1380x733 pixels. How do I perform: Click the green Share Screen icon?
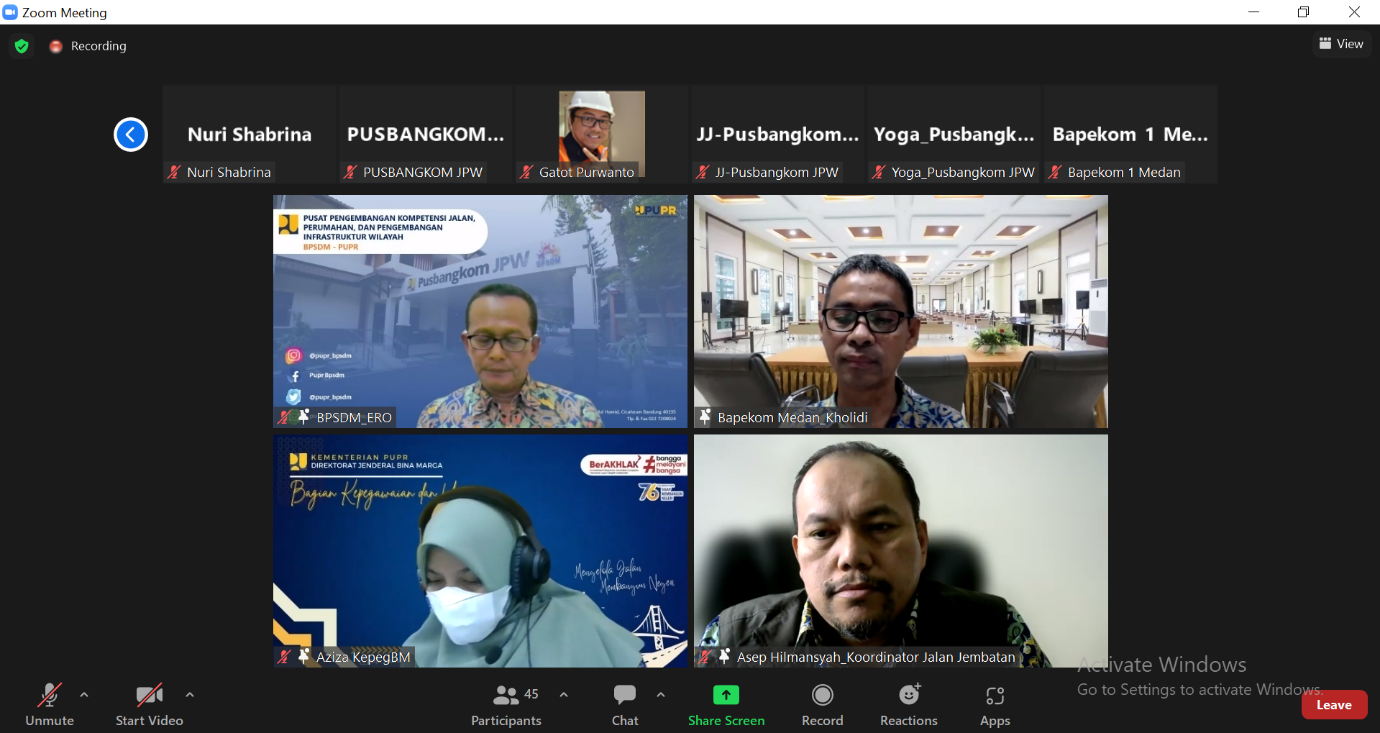pos(726,695)
